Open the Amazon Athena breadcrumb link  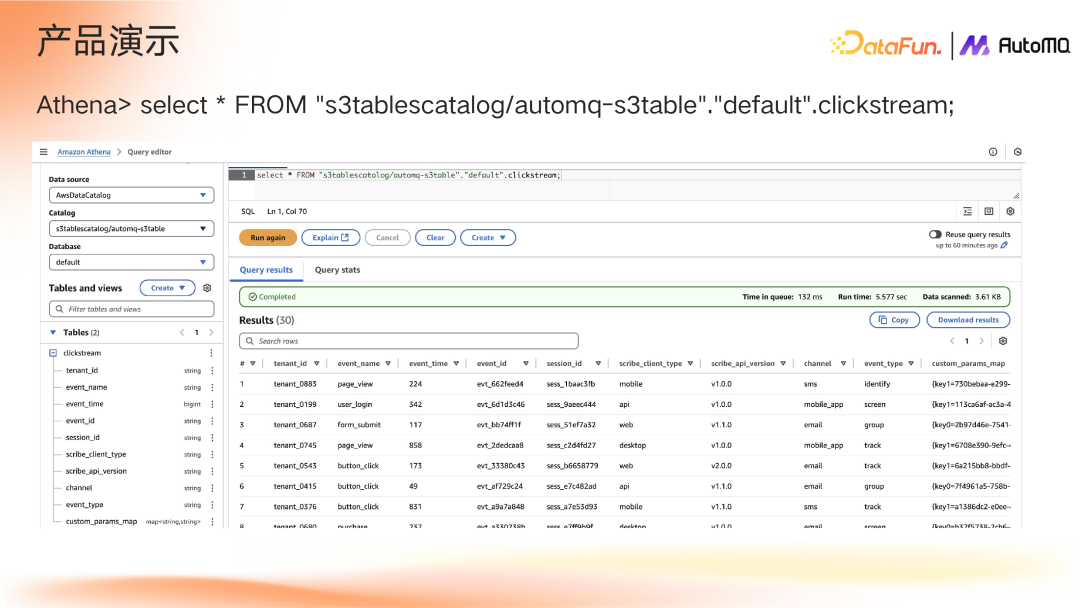tap(83, 151)
